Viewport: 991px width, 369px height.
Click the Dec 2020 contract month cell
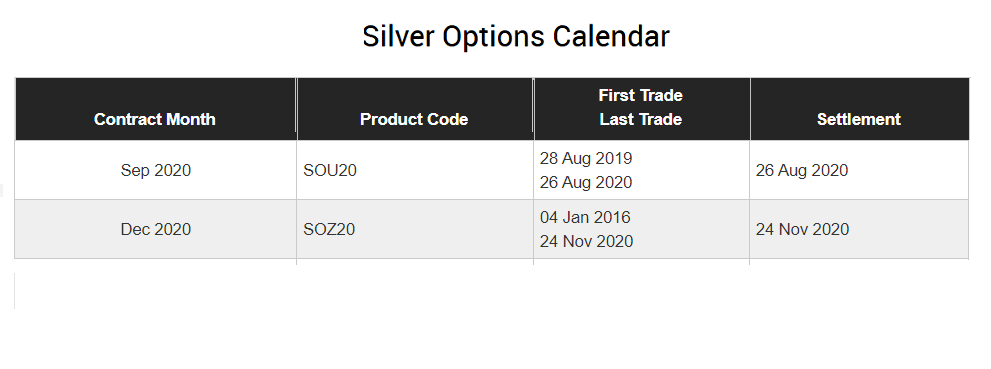tap(155, 229)
